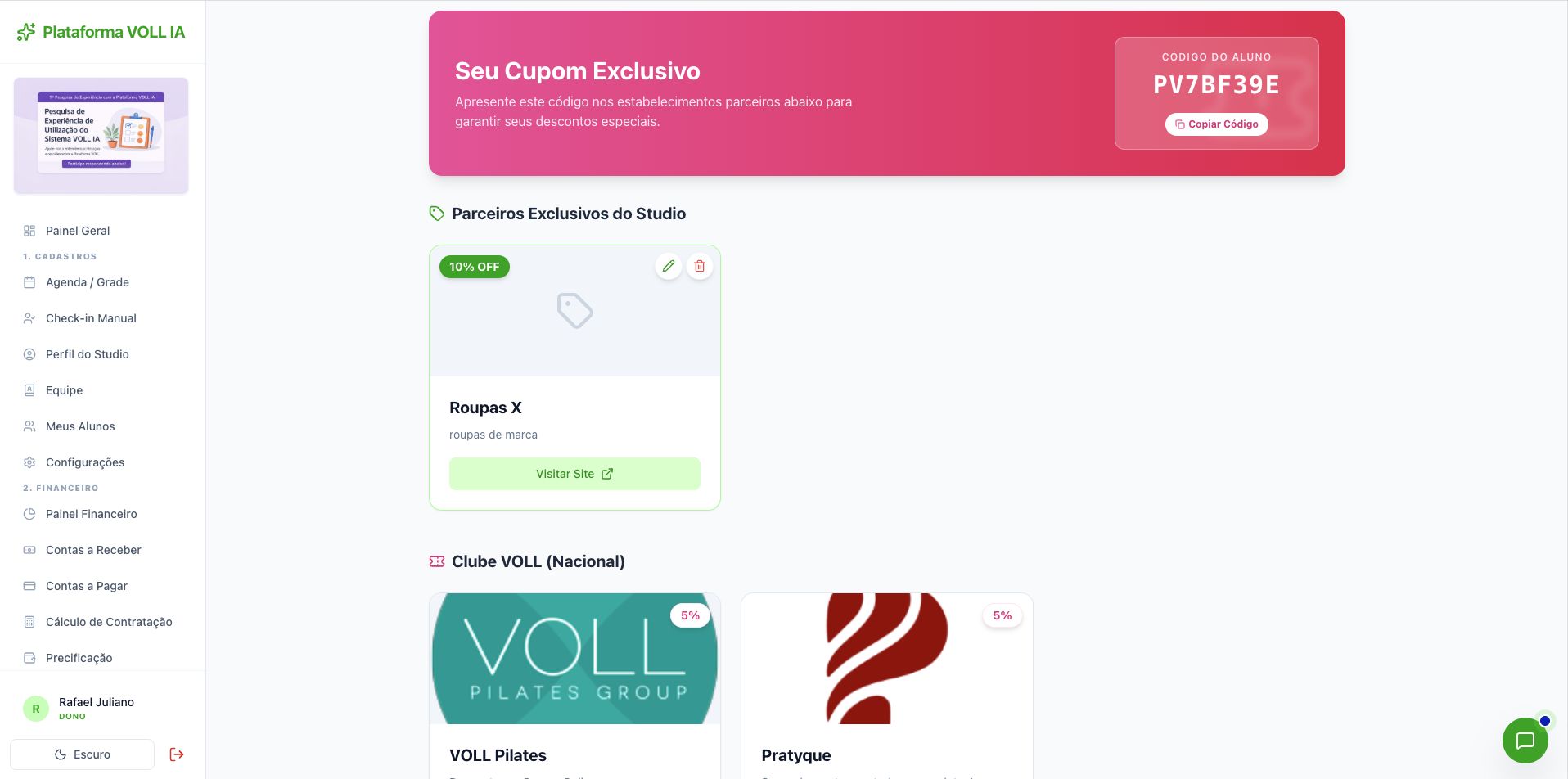Screen dimensions: 1568x779
Task: Click the survey banner thumbnail in sidebar
Action: 101,136
